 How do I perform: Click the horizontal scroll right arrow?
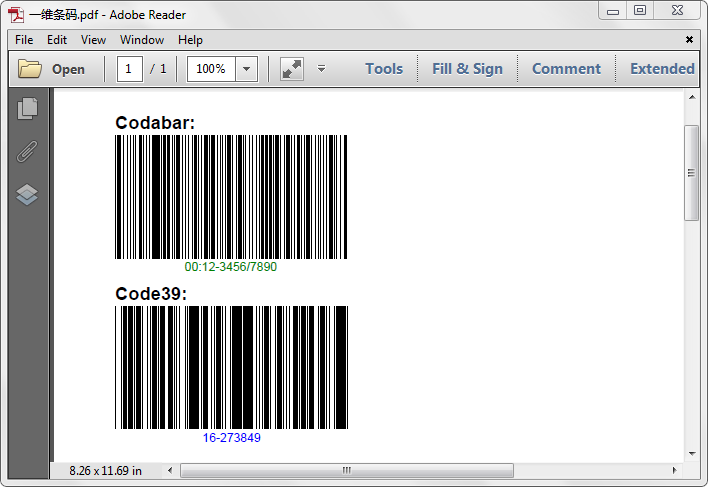coord(675,470)
